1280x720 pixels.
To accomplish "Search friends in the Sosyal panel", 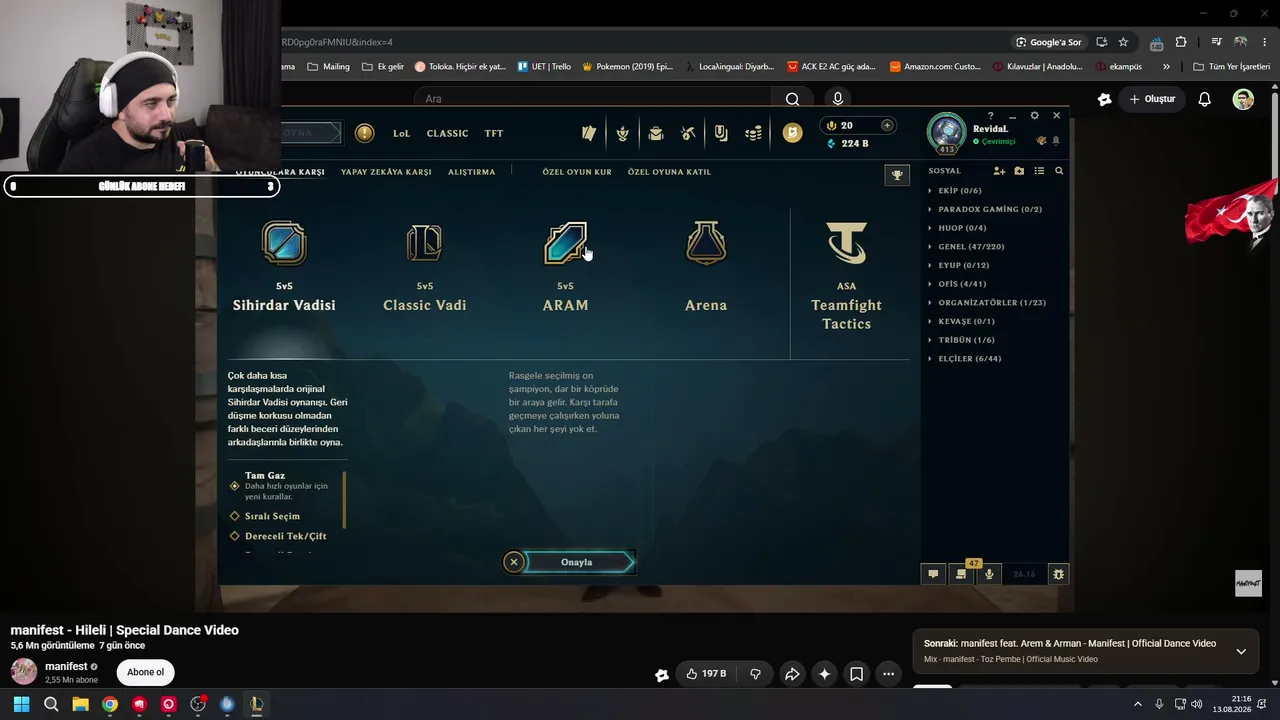I will click(1059, 171).
